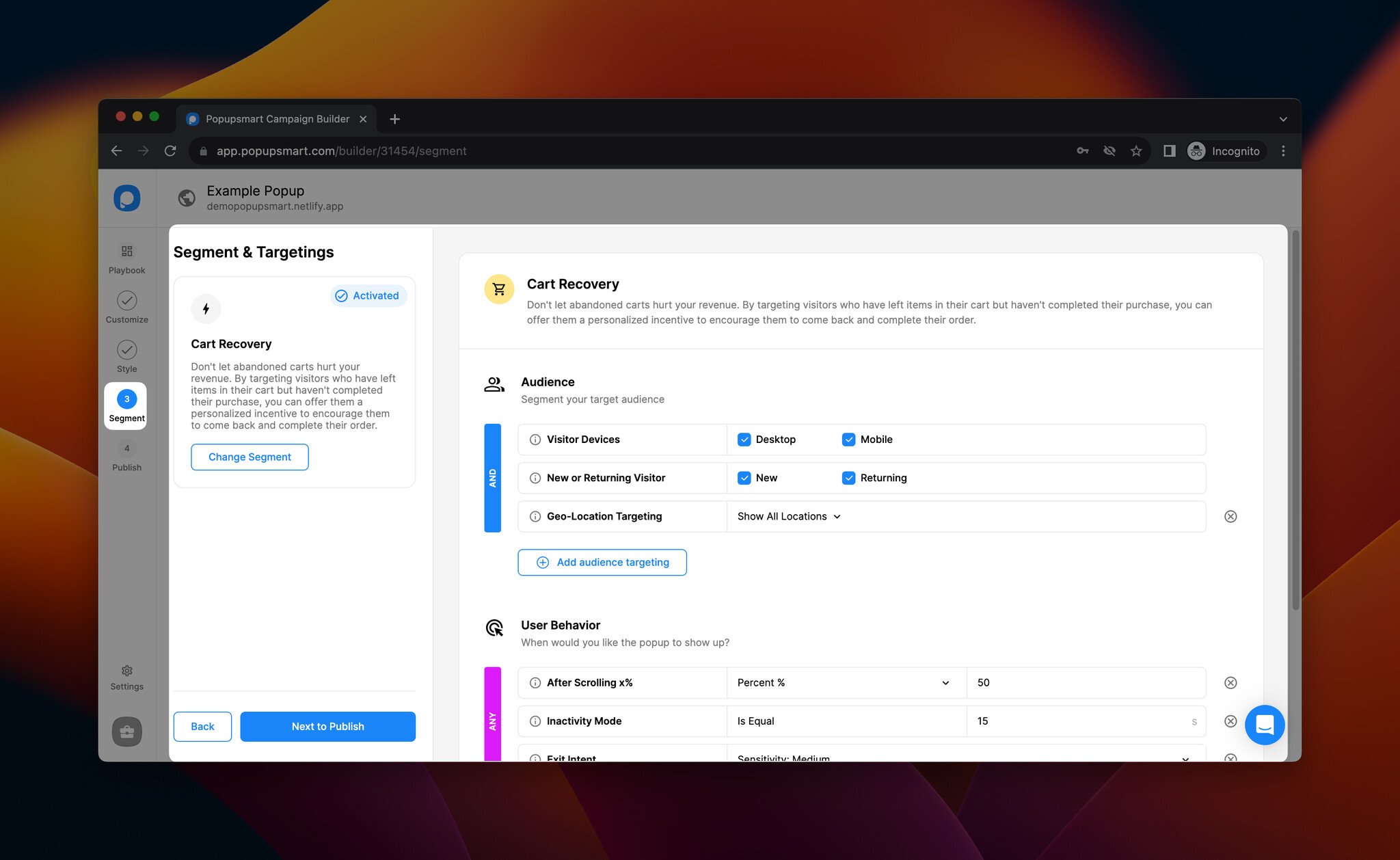Switch to Popupsmart Campaign Builder tab
Viewport: 1400px width, 860px height.
pos(277,119)
